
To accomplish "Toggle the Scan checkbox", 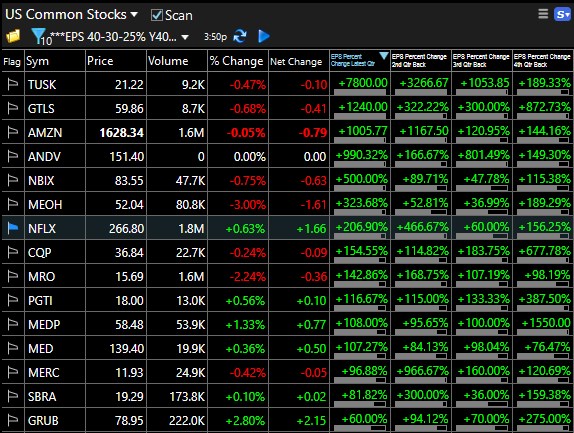I will coord(156,15).
